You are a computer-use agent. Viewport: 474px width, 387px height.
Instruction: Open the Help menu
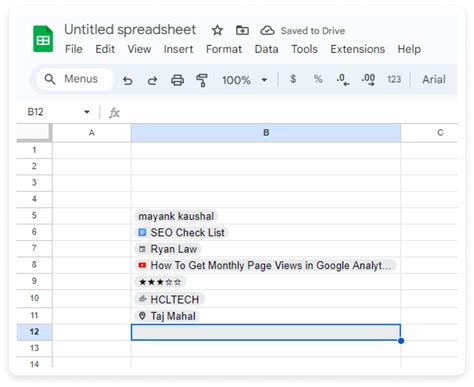(409, 49)
